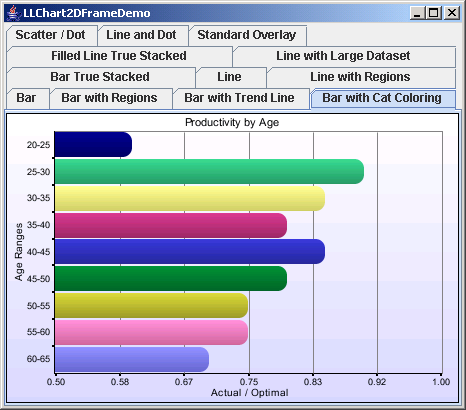This screenshot has height=410, width=466.
Task: Click the Java icon in the title bar
Action: [x=13, y=13]
